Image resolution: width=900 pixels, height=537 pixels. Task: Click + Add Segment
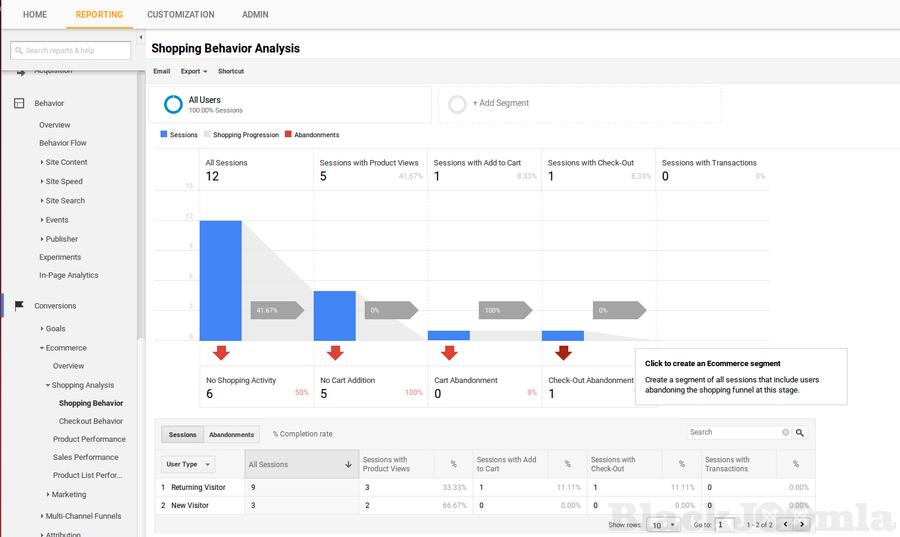coord(500,103)
